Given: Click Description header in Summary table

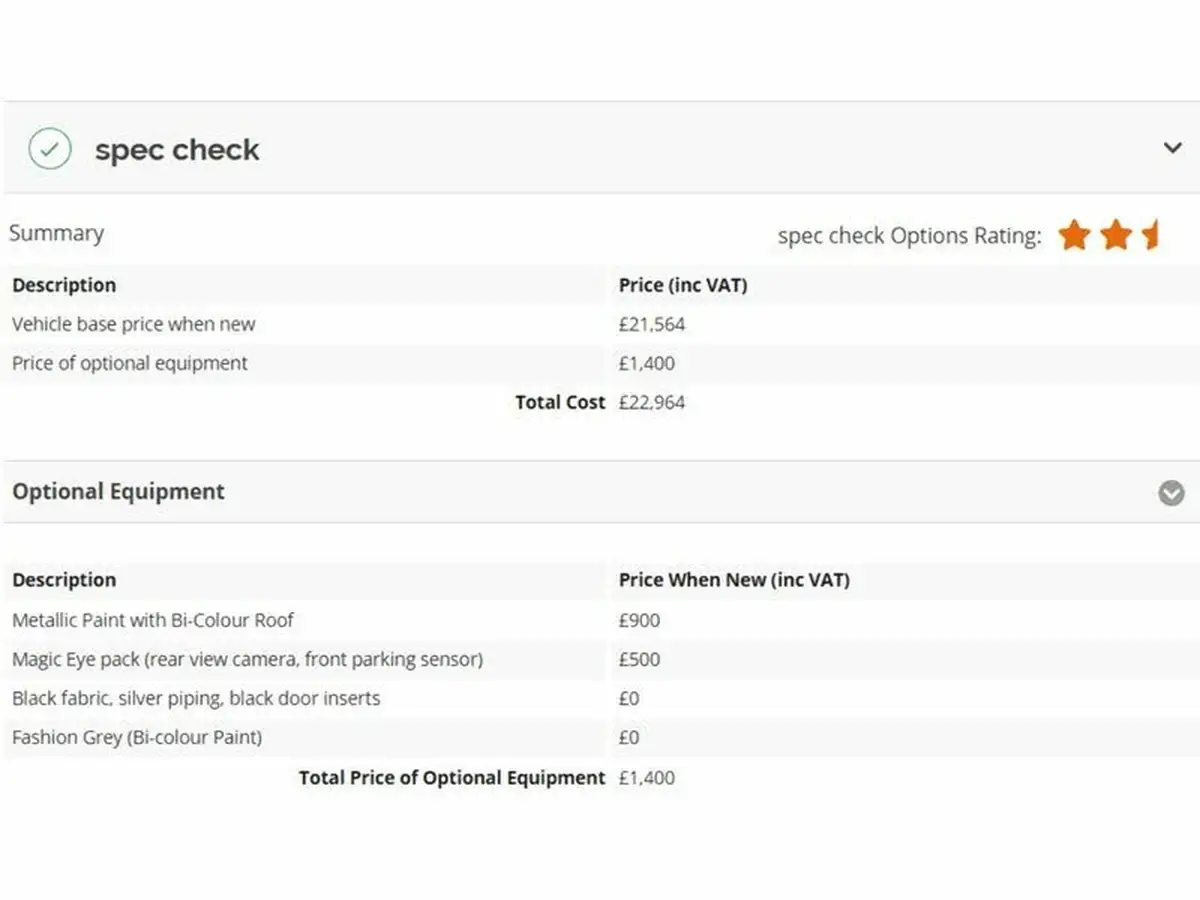Looking at the screenshot, I should [x=64, y=285].
